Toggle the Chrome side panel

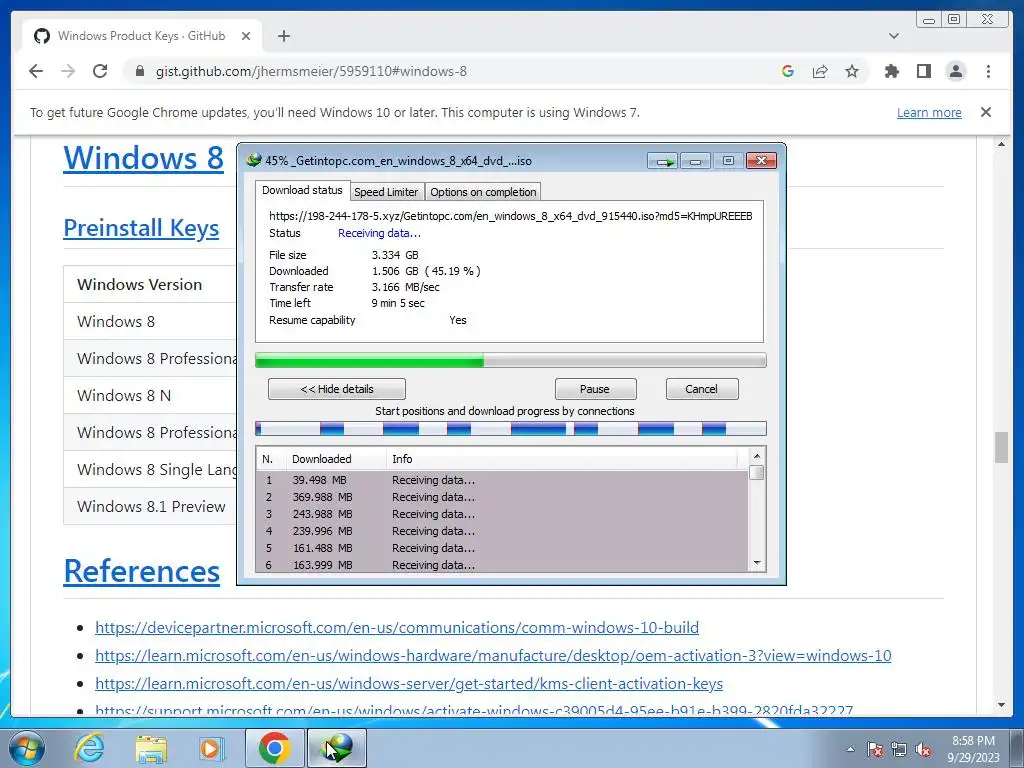[x=923, y=71]
